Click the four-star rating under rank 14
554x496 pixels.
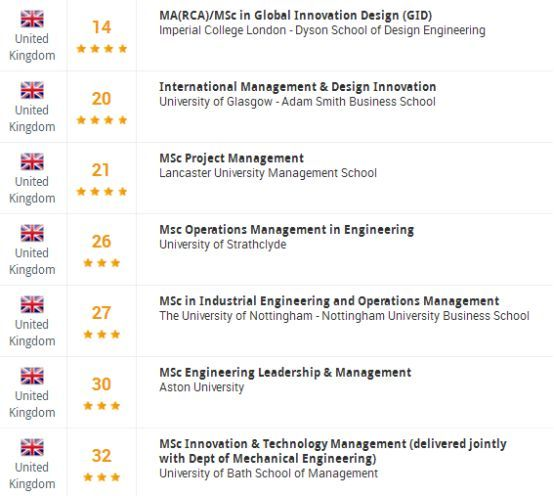click(102, 48)
